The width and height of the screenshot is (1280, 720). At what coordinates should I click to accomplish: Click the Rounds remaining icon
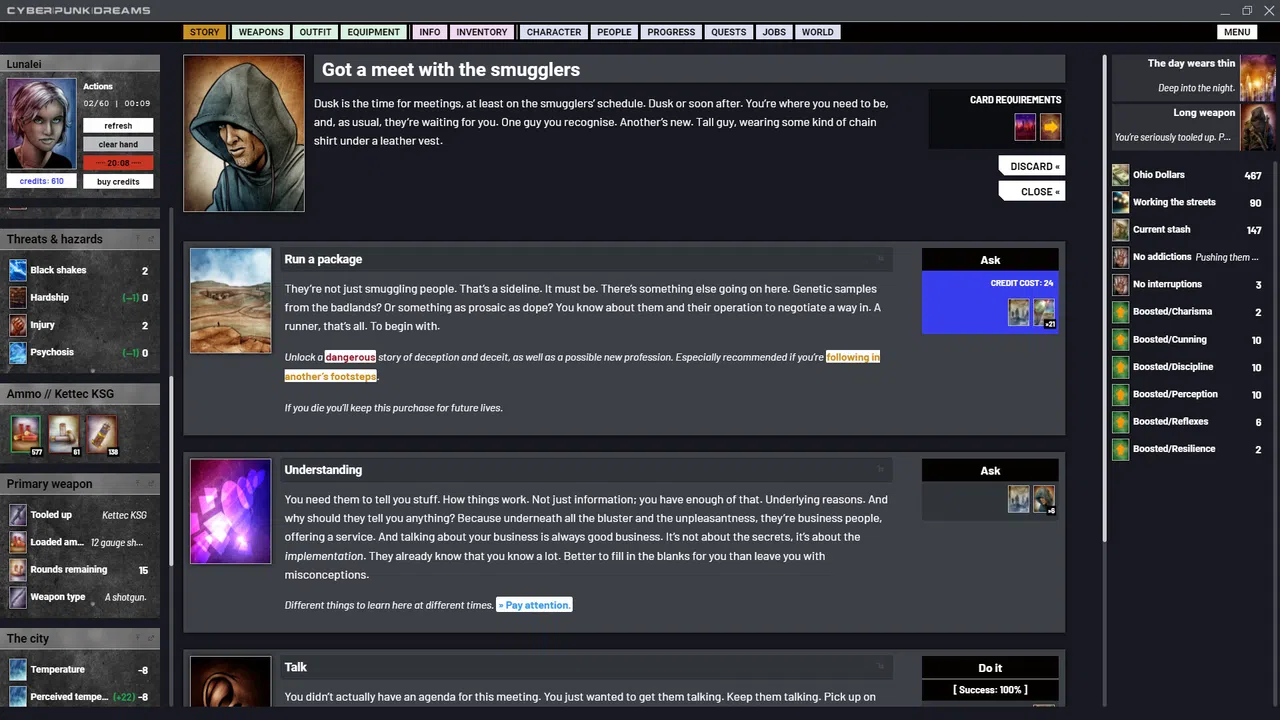(18, 570)
